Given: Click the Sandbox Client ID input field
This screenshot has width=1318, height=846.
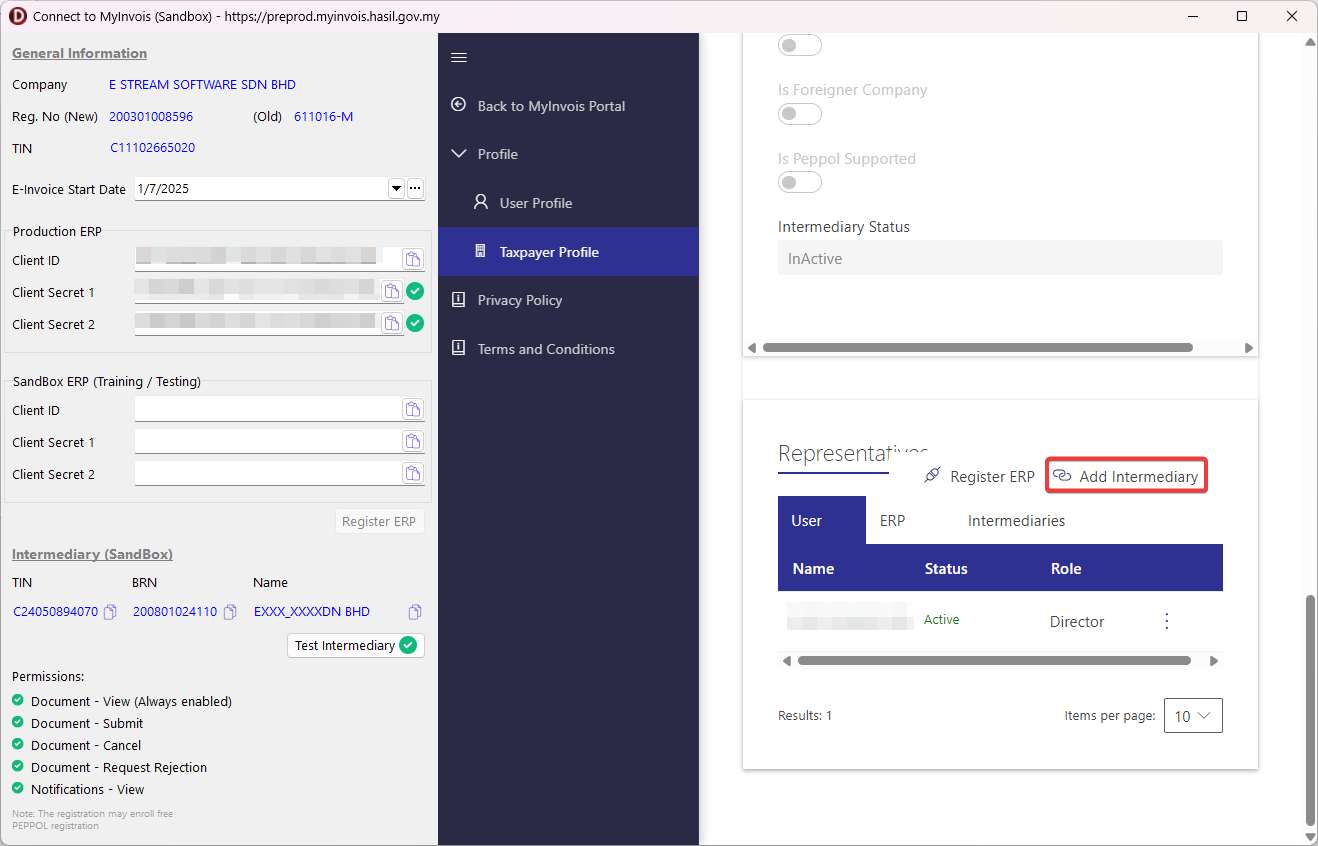Looking at the screenshot, I should point(267,410).
